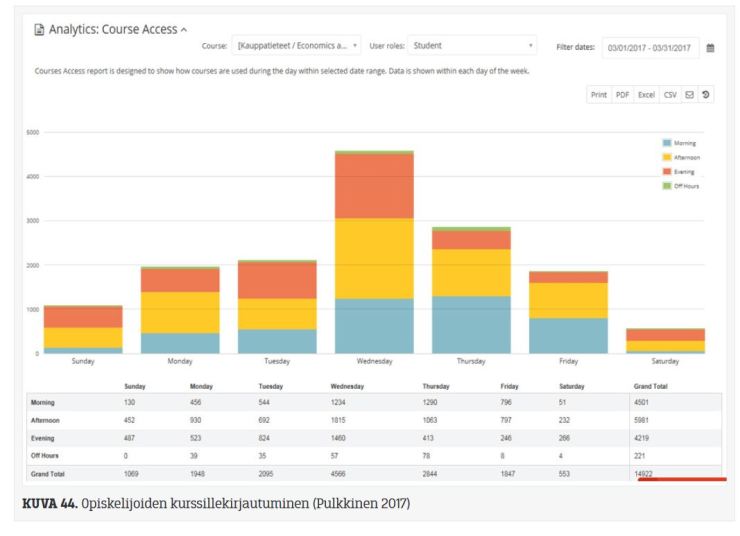Click the Grand Total column header
The image size is (740, 536).
pos(652,385)
